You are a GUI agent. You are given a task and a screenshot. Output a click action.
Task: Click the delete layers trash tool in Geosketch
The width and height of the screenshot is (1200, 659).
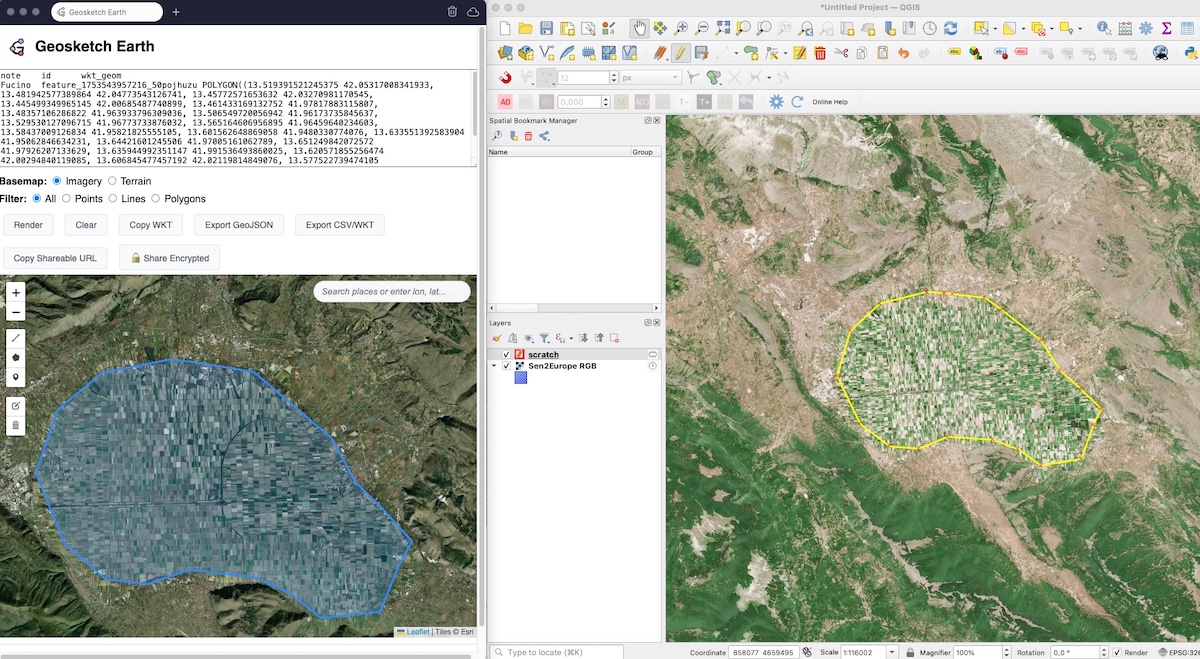coord(16,425)
